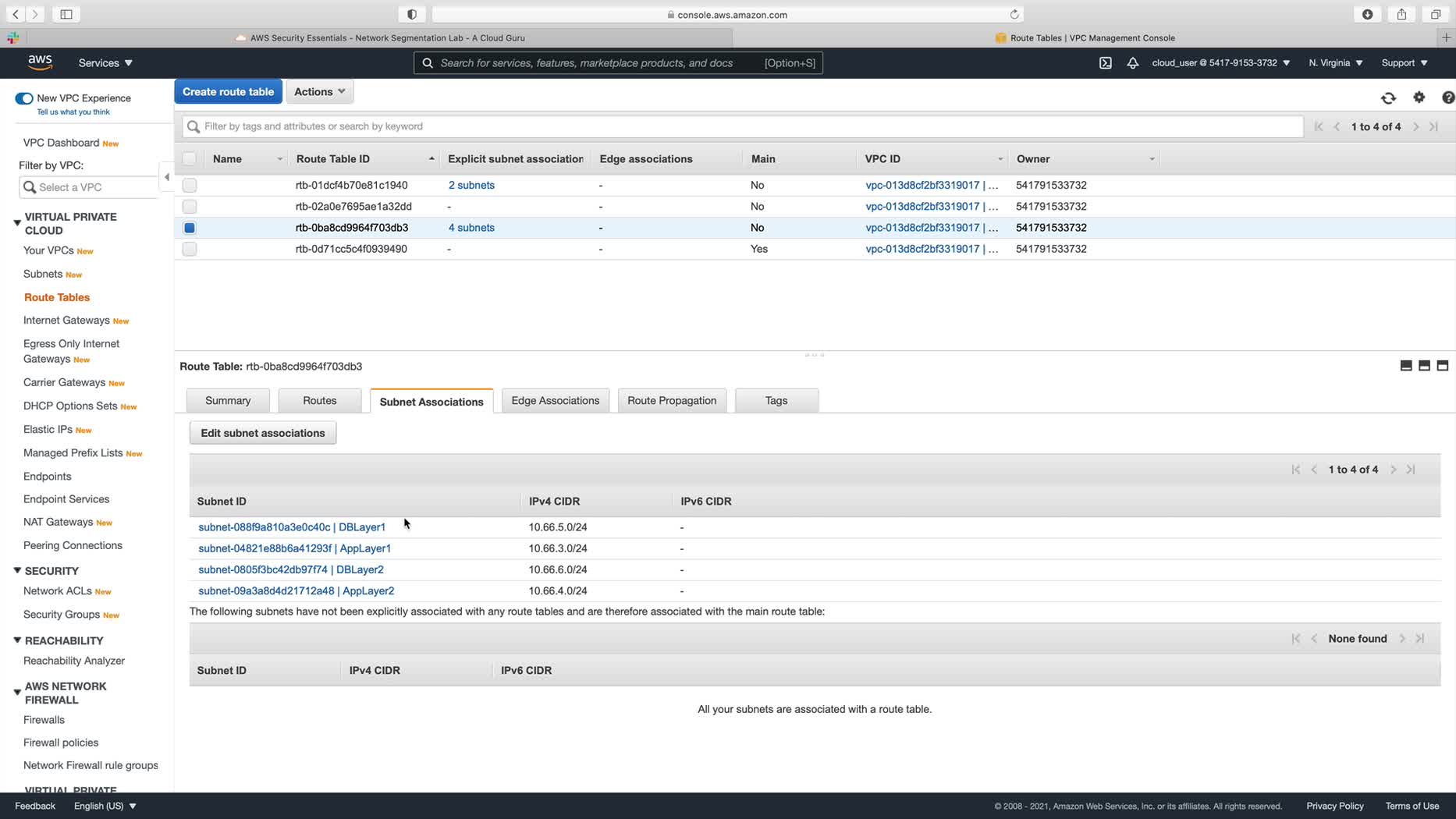Select route table rtb-0d71cc5c4f0939490 checkbox

click(190, 249)
